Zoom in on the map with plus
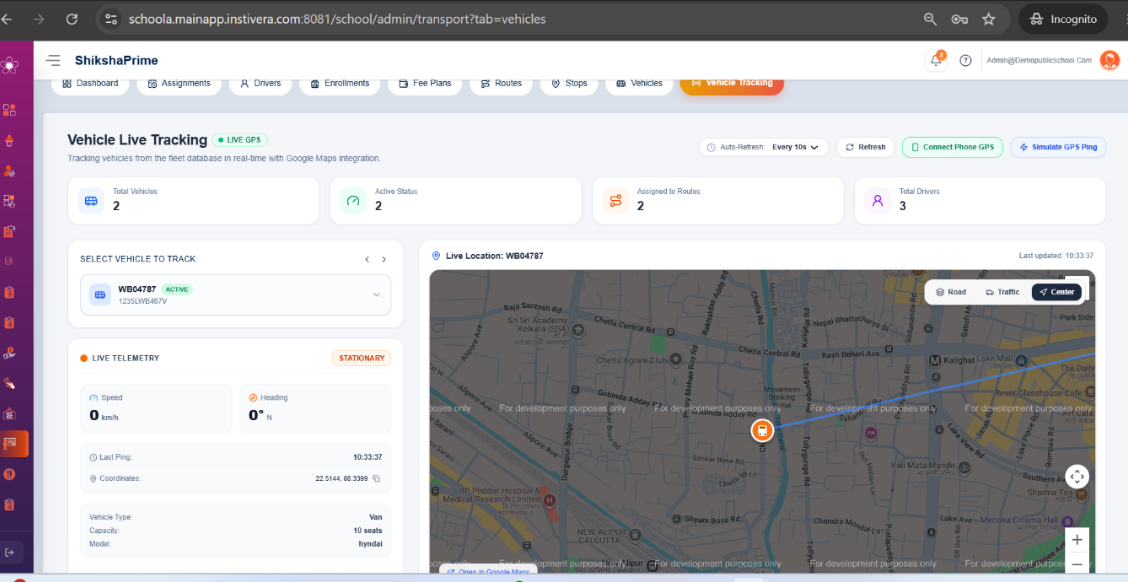Image resolution: width=1128 pixels, height=582 pixels. (1077, 540)
